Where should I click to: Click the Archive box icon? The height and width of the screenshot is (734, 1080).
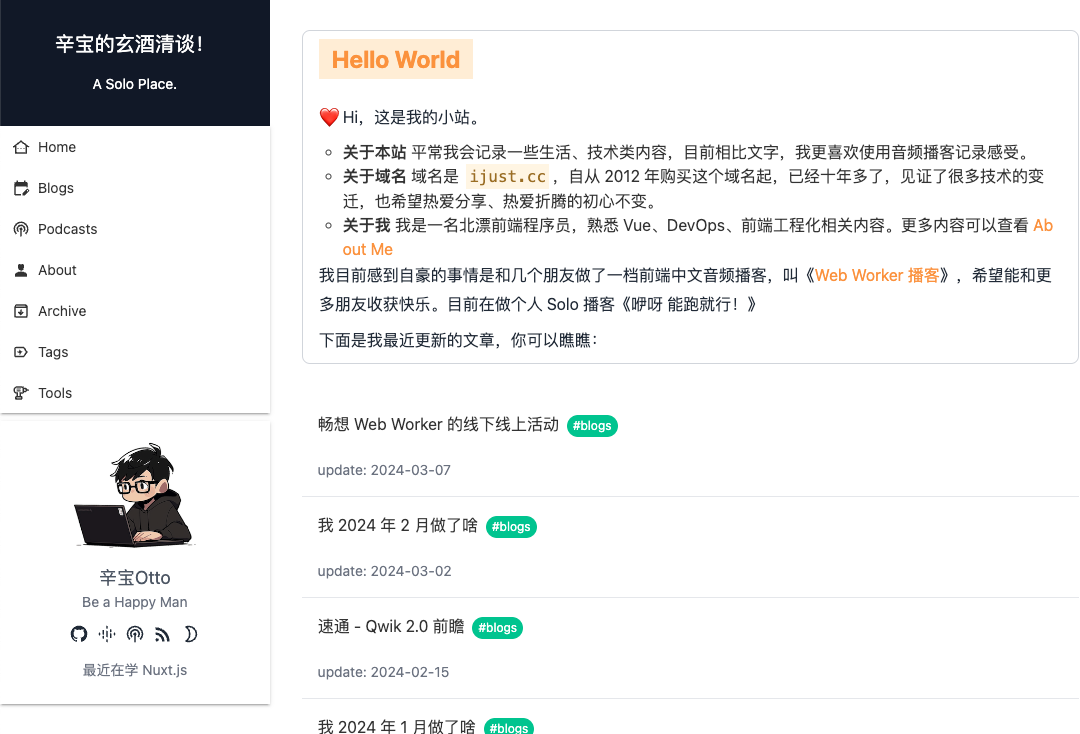(x=21, y=311)
